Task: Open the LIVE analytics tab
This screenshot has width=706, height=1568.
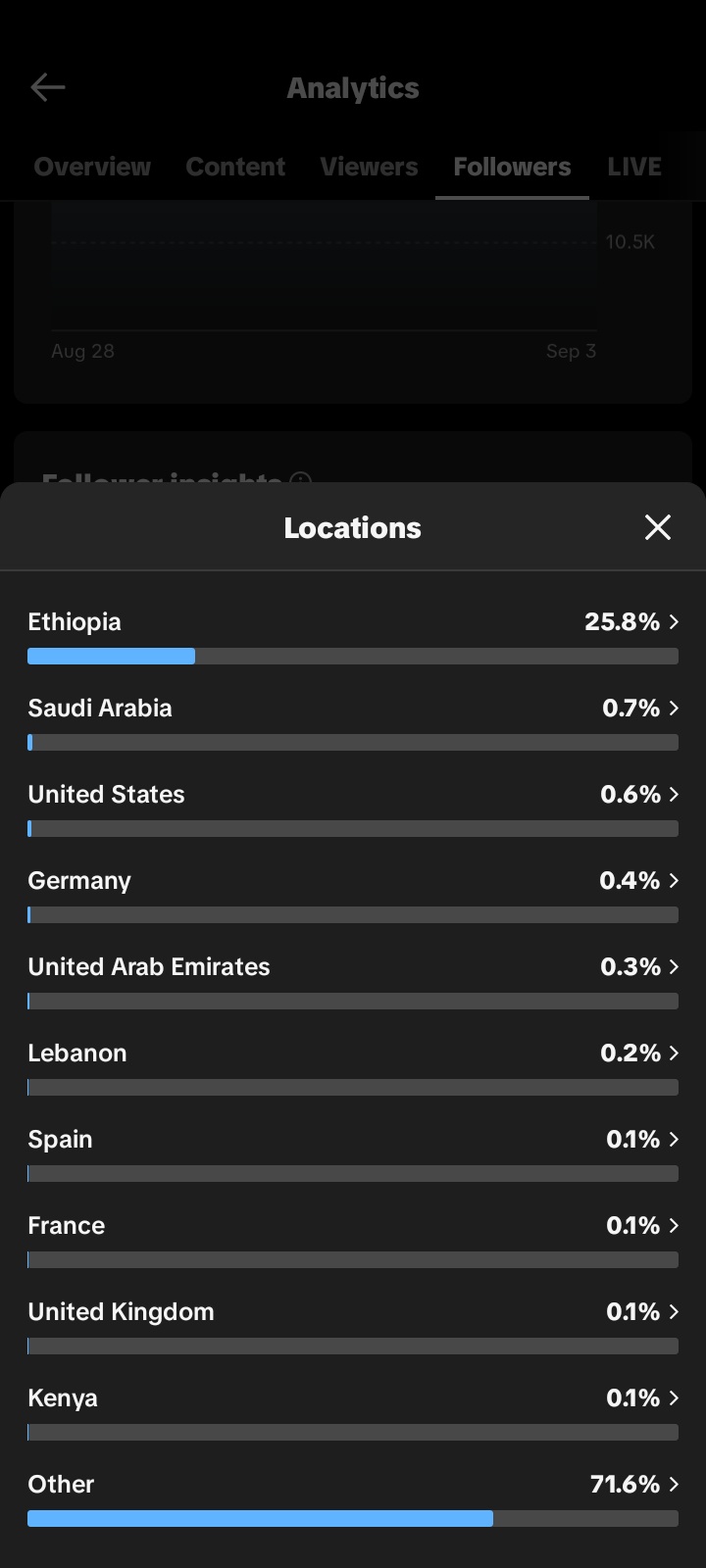Action: click(634, 167)
